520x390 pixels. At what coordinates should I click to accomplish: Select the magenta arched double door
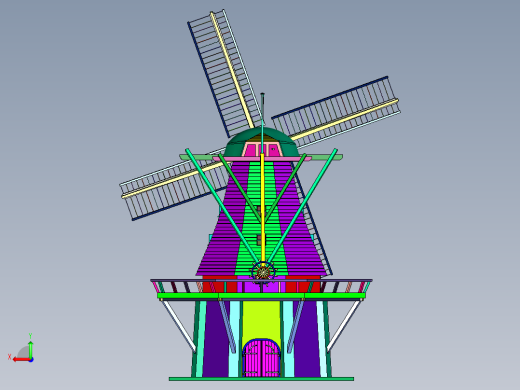(262, 358)
